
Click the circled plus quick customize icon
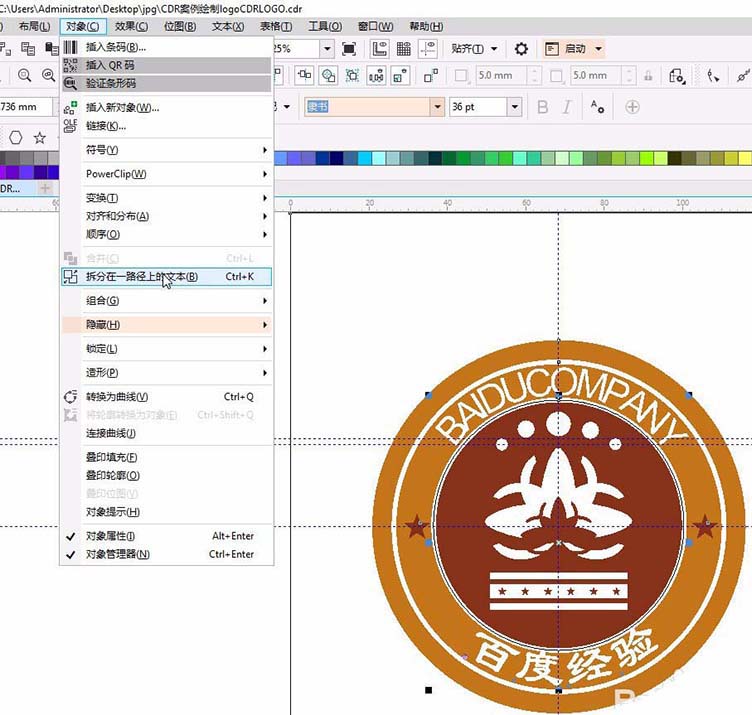[x=633, y=107]
